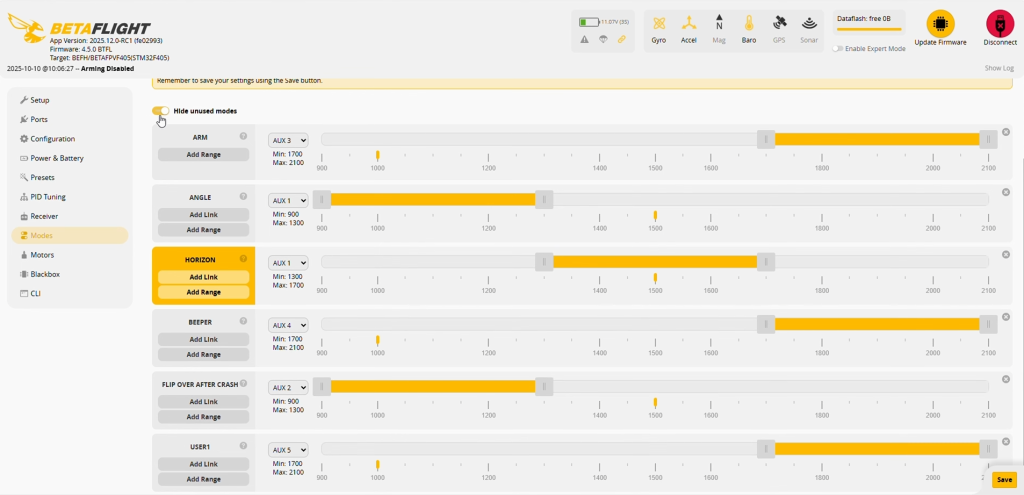Go to the Motors tab
This screenshot has height=495, width=1024.
[x=42, y=255]
